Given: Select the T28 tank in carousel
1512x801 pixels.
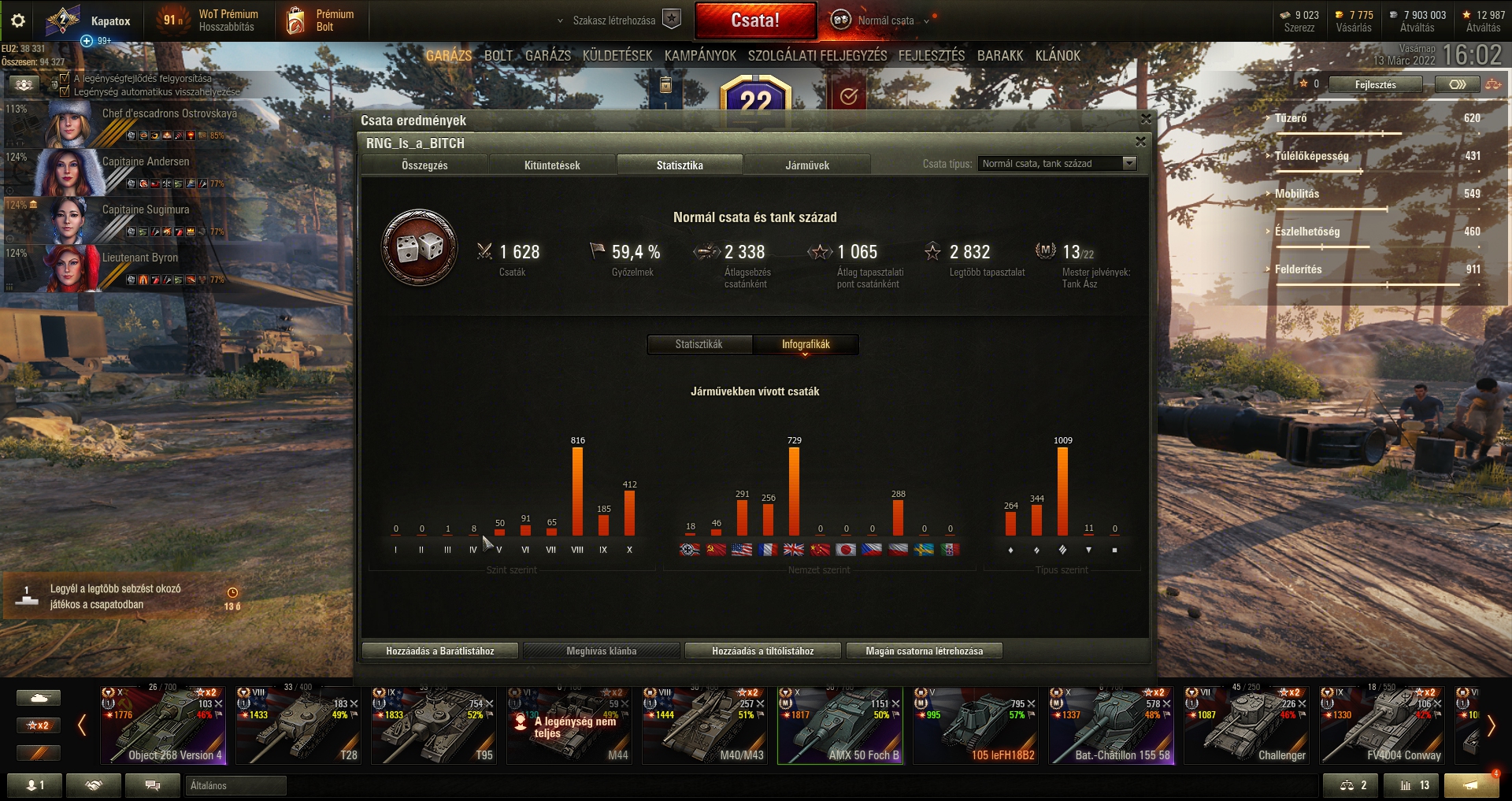Looking at the screenshot, I should coord(298,725).
